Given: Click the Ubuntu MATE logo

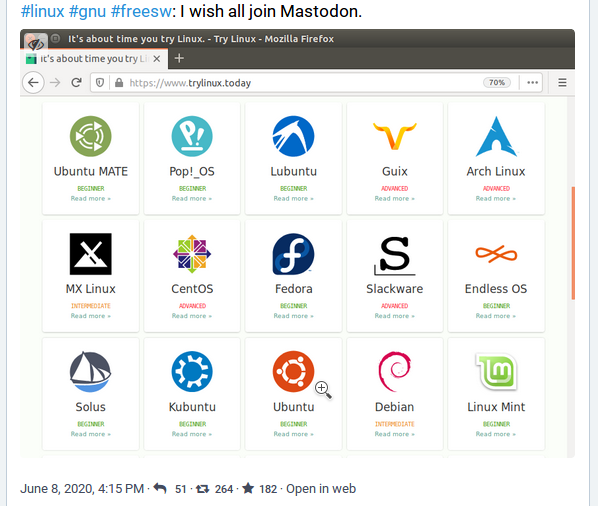Looking at the screenshot, I should point(91,136).
